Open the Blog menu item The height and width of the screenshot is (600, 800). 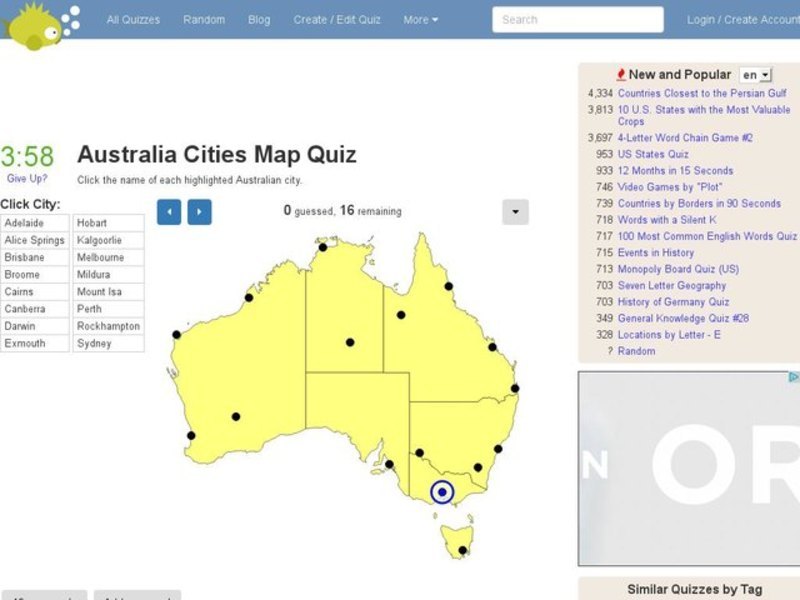click(x=260, y=19)
